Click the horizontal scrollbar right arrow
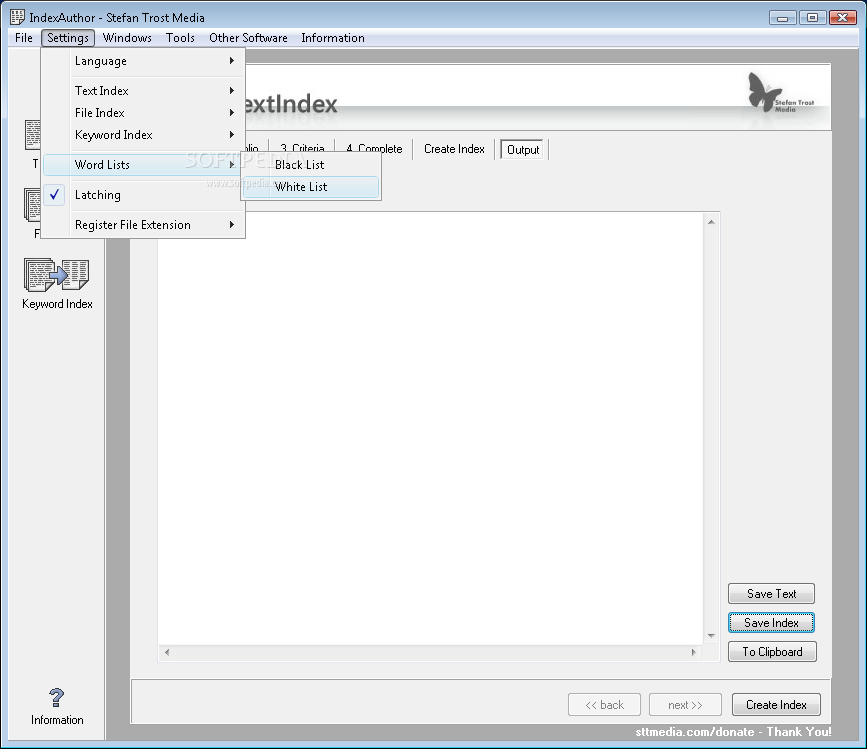The image size is (867, 749). tap(693, 652)
